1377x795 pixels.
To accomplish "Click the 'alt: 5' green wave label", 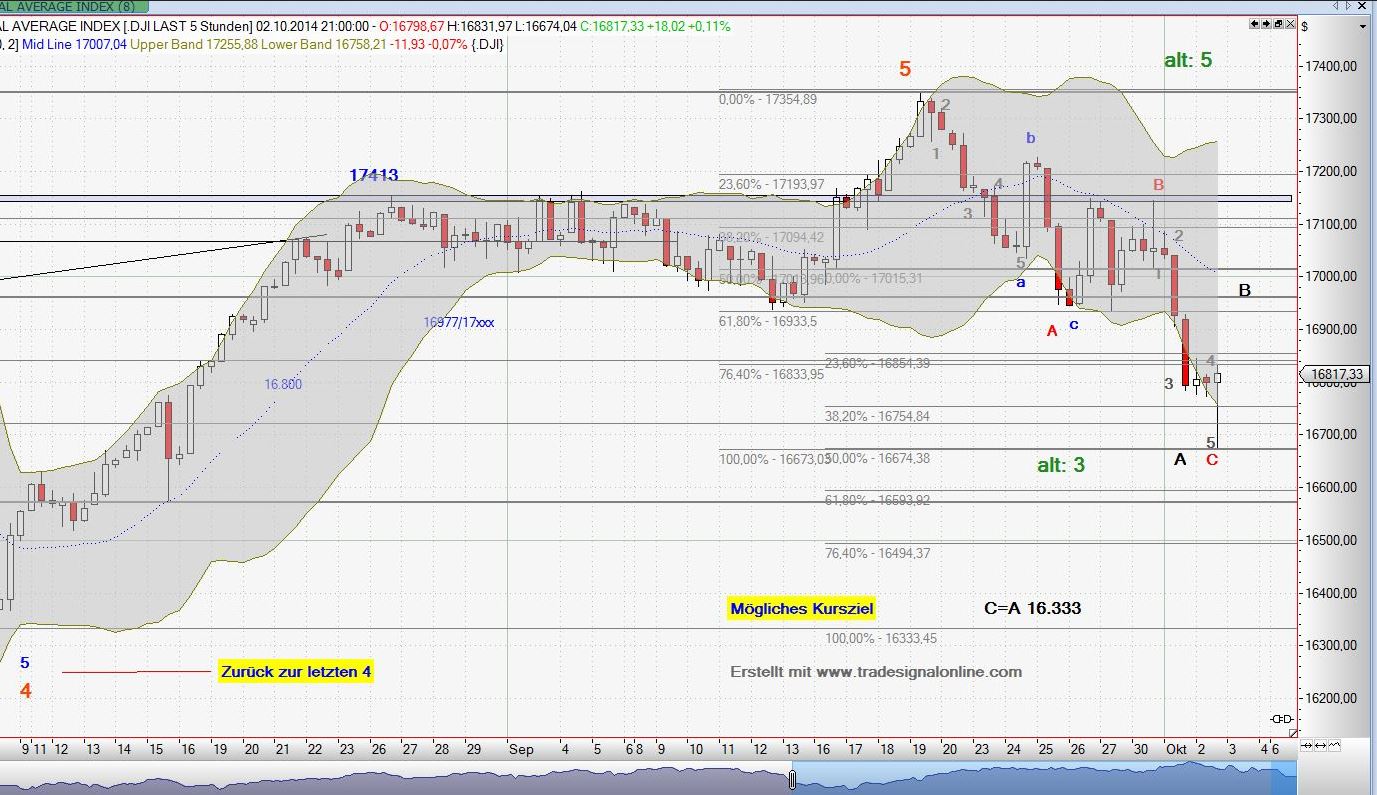I will coord(1187,60).
